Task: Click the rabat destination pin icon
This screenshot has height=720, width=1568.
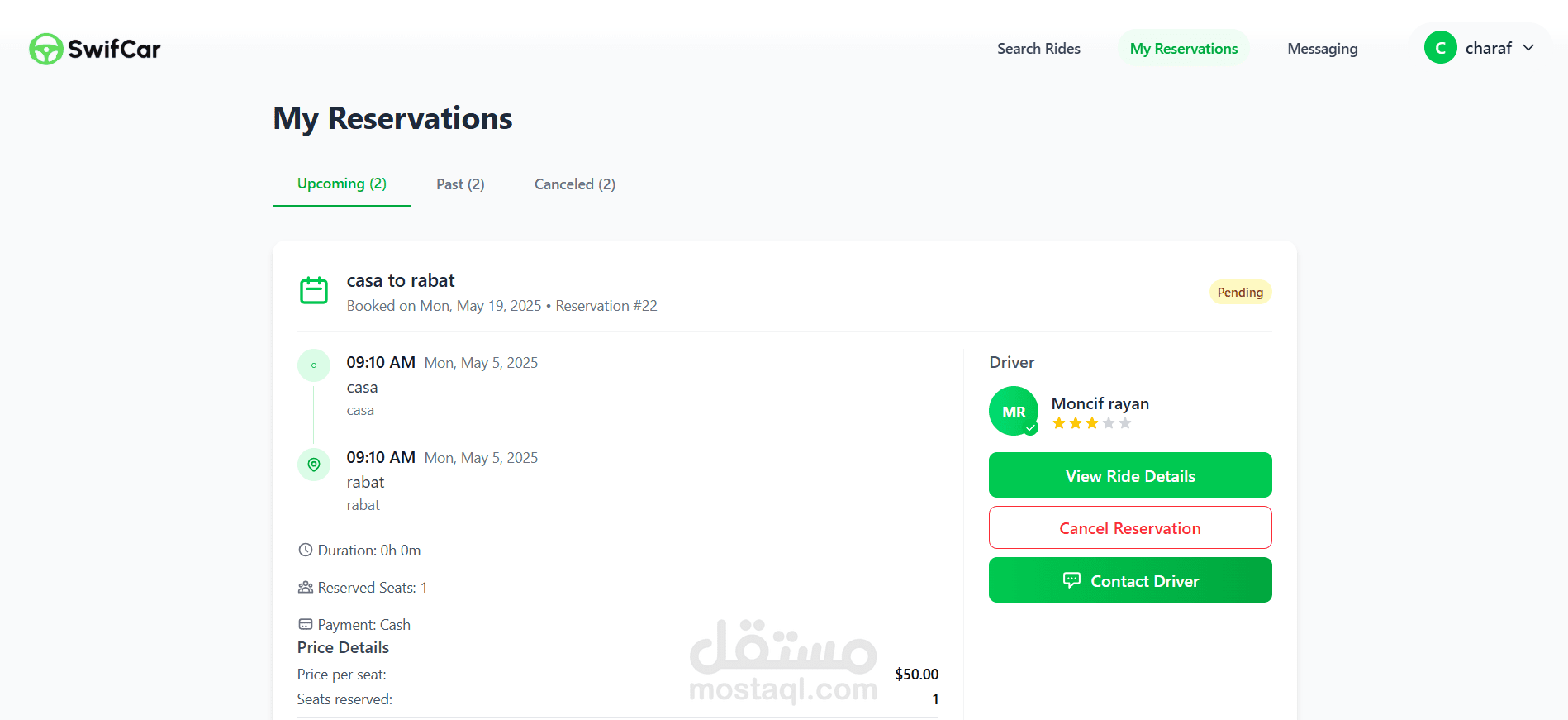Action: point(314,465)
